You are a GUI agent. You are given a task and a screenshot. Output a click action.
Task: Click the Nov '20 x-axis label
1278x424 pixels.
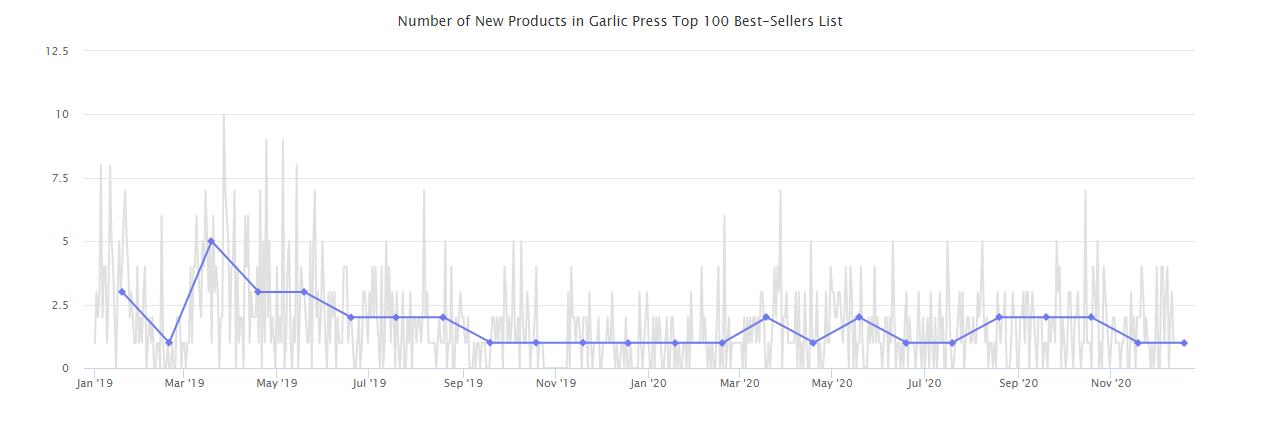[x=1110, y=383]
